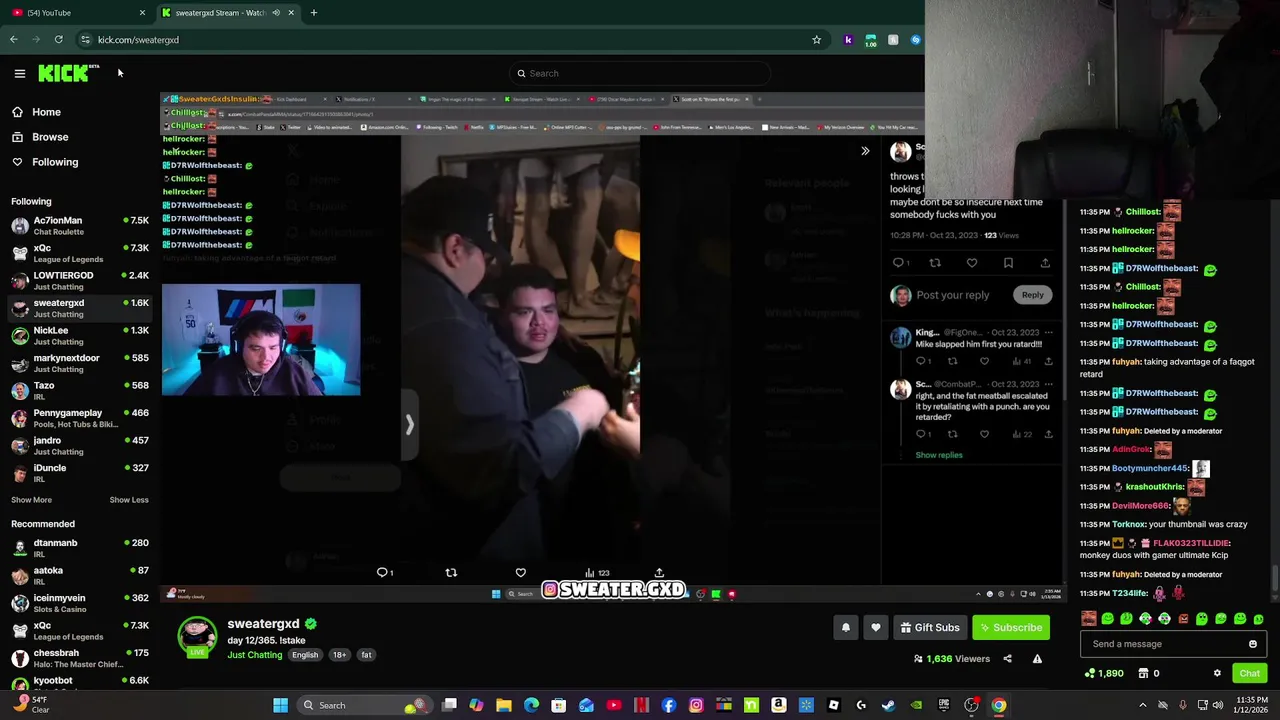Expand followed channels with Show More
Viewport: 1280px width, 720px height.
(31, 500)
